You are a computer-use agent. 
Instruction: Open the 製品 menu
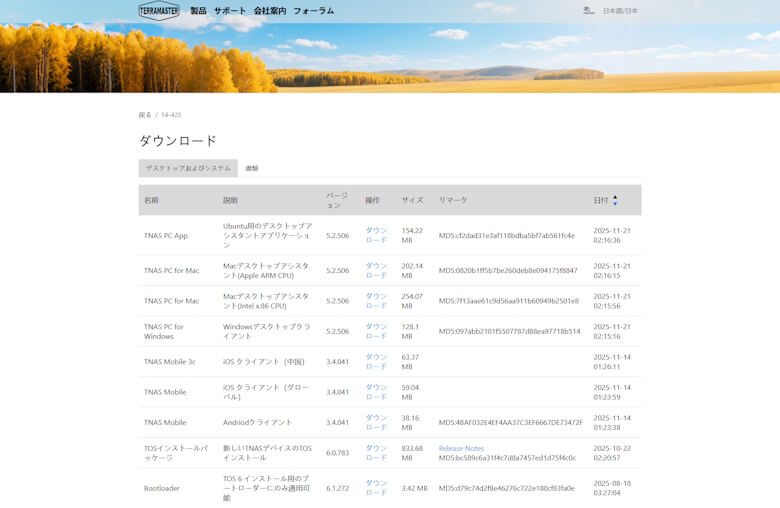click(198, 11)
